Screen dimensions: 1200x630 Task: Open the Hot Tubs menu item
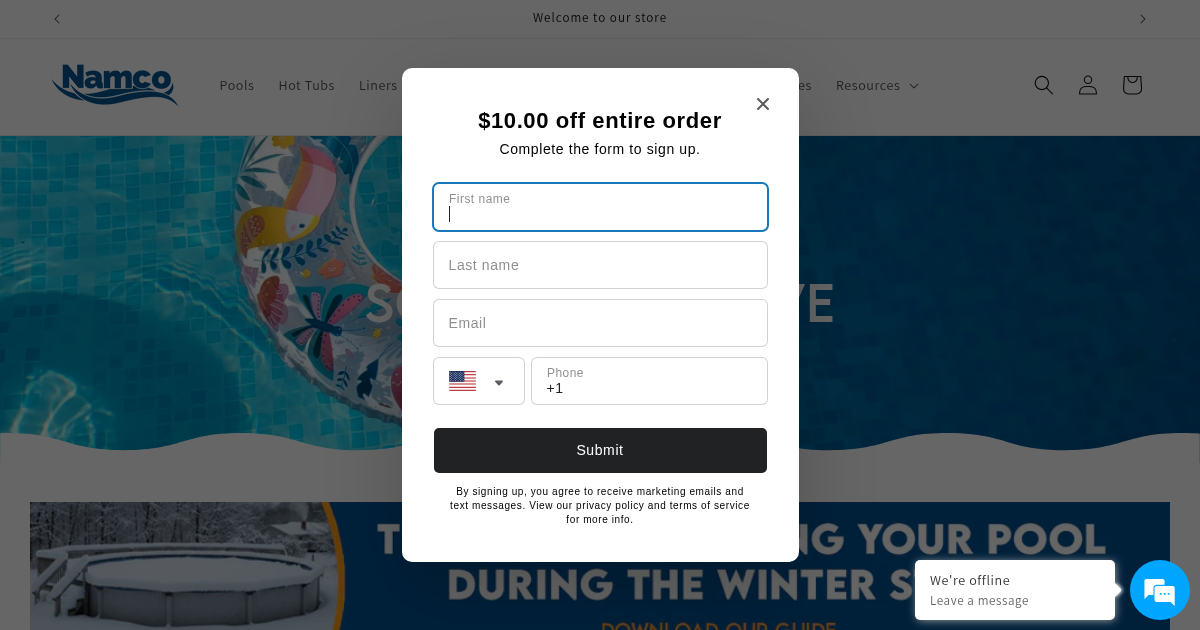307,86
